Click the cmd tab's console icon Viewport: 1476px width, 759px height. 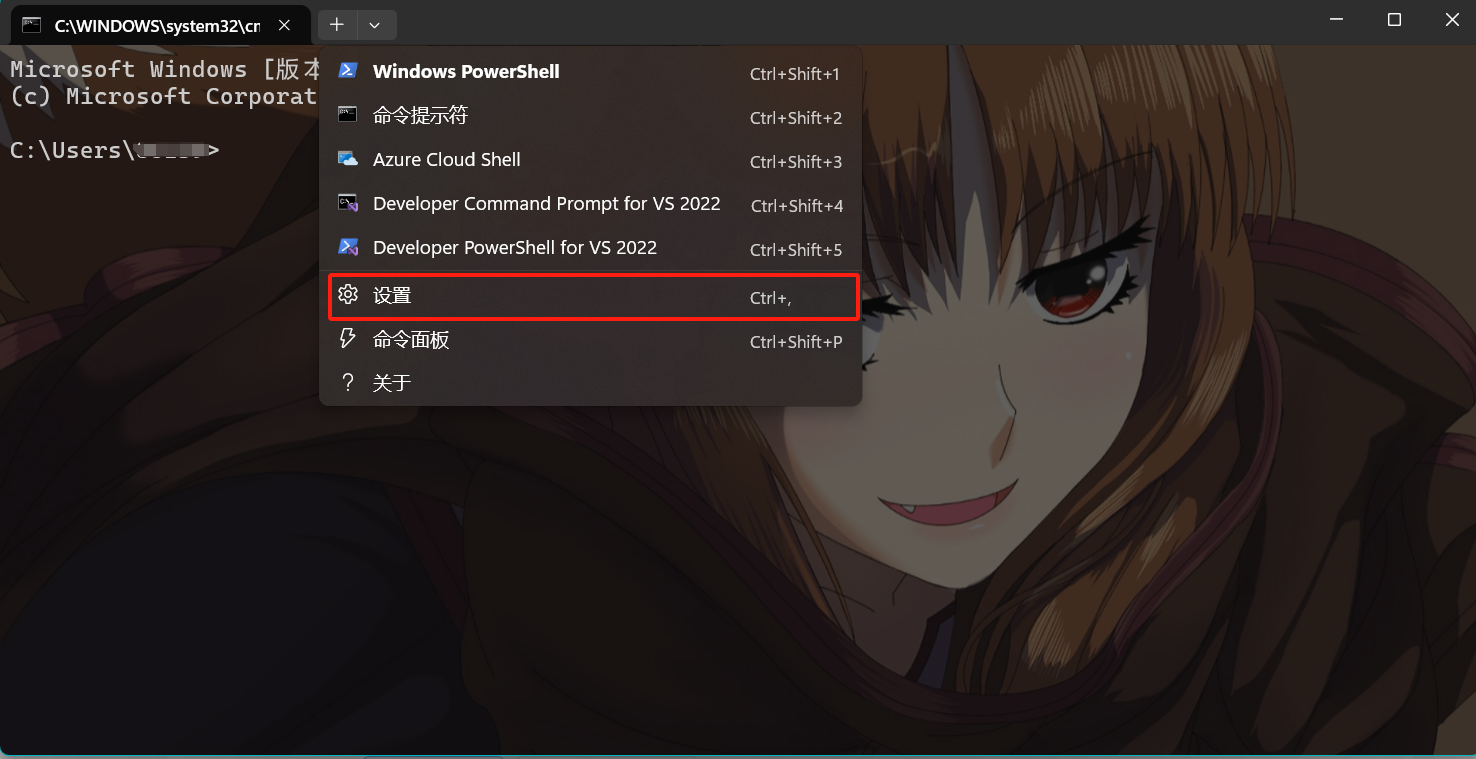(32, 26)
